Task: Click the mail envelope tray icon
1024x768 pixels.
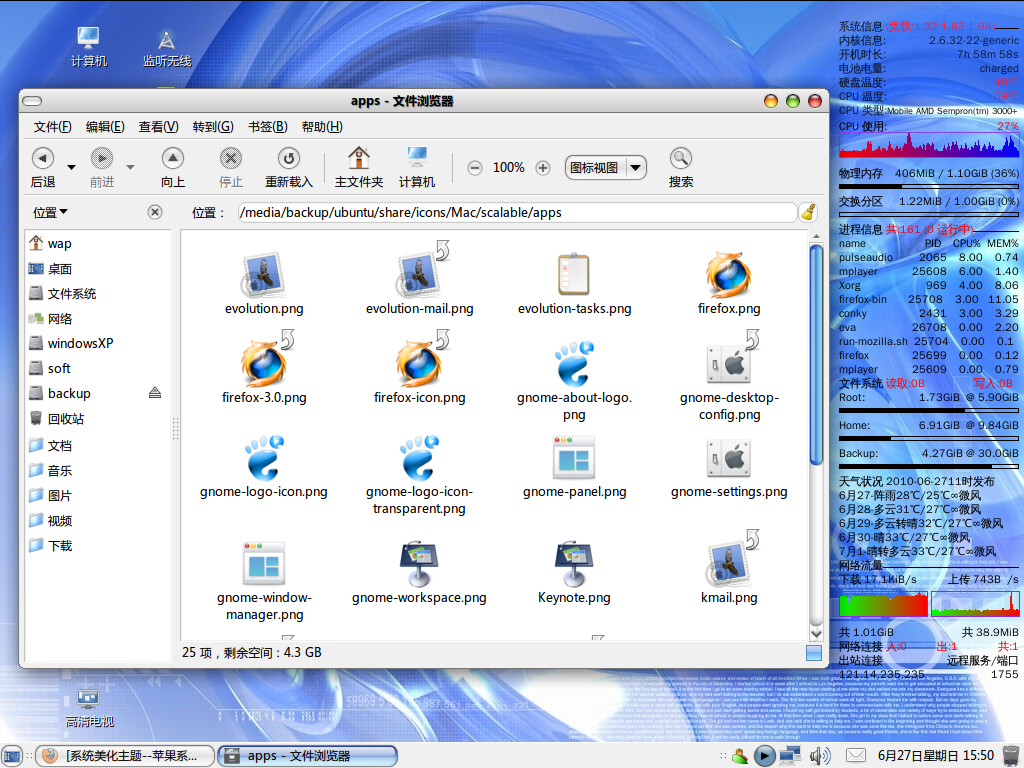Action: point(856,756)
